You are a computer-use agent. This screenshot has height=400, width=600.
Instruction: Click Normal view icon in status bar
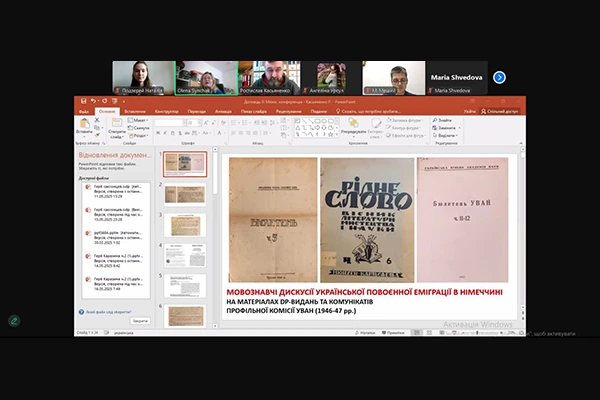[x=417, y=333]
